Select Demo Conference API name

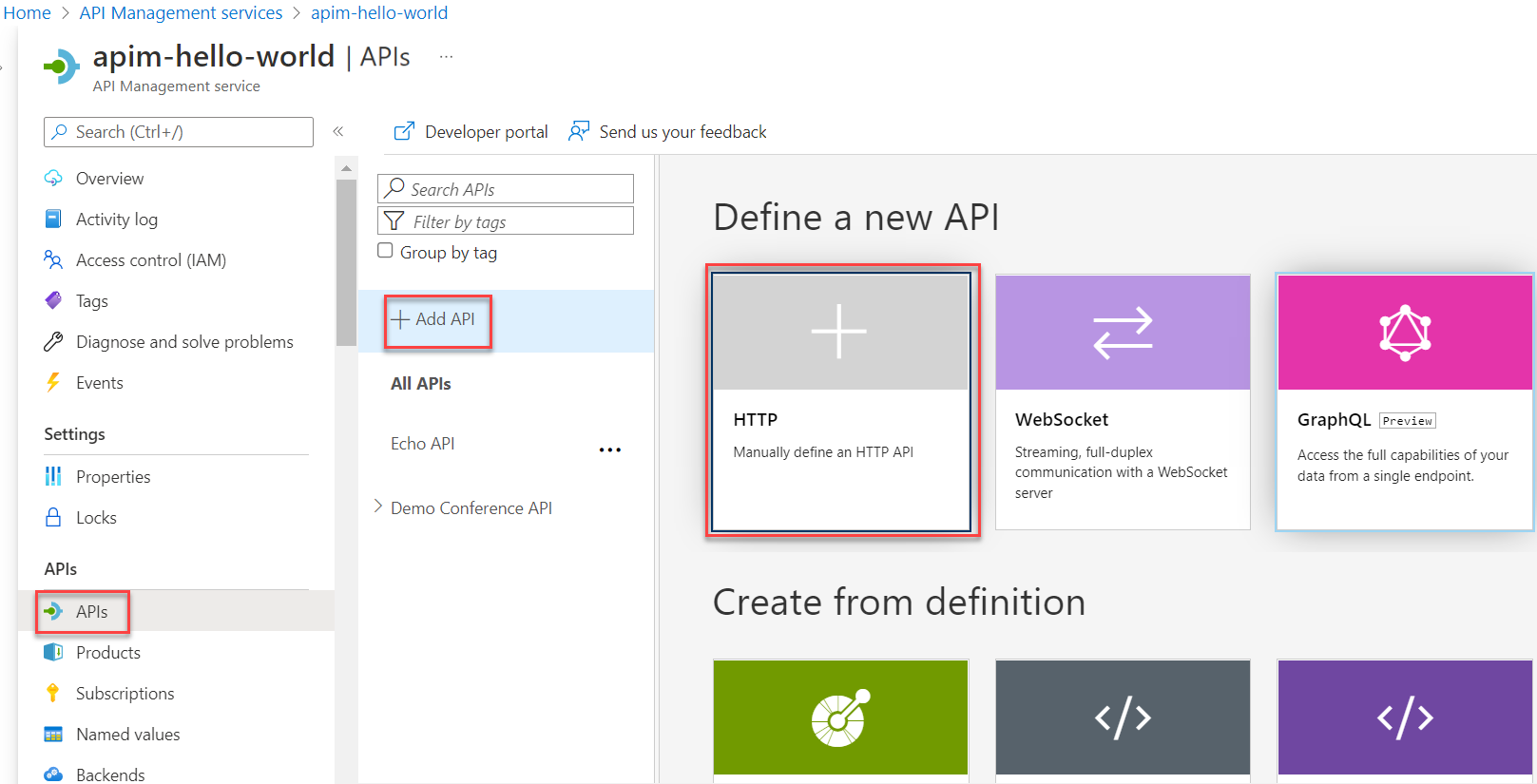click(471, 508)
